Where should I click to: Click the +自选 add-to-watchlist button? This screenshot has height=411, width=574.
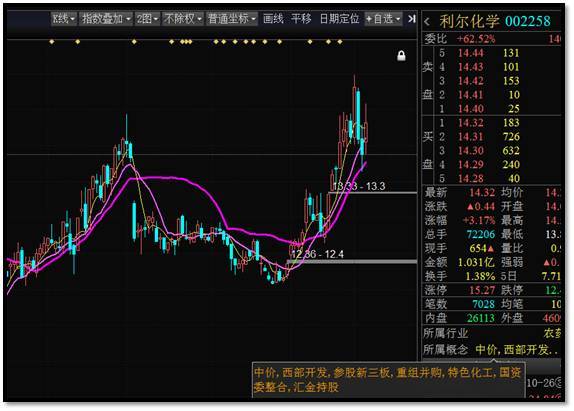coord(383,18)
